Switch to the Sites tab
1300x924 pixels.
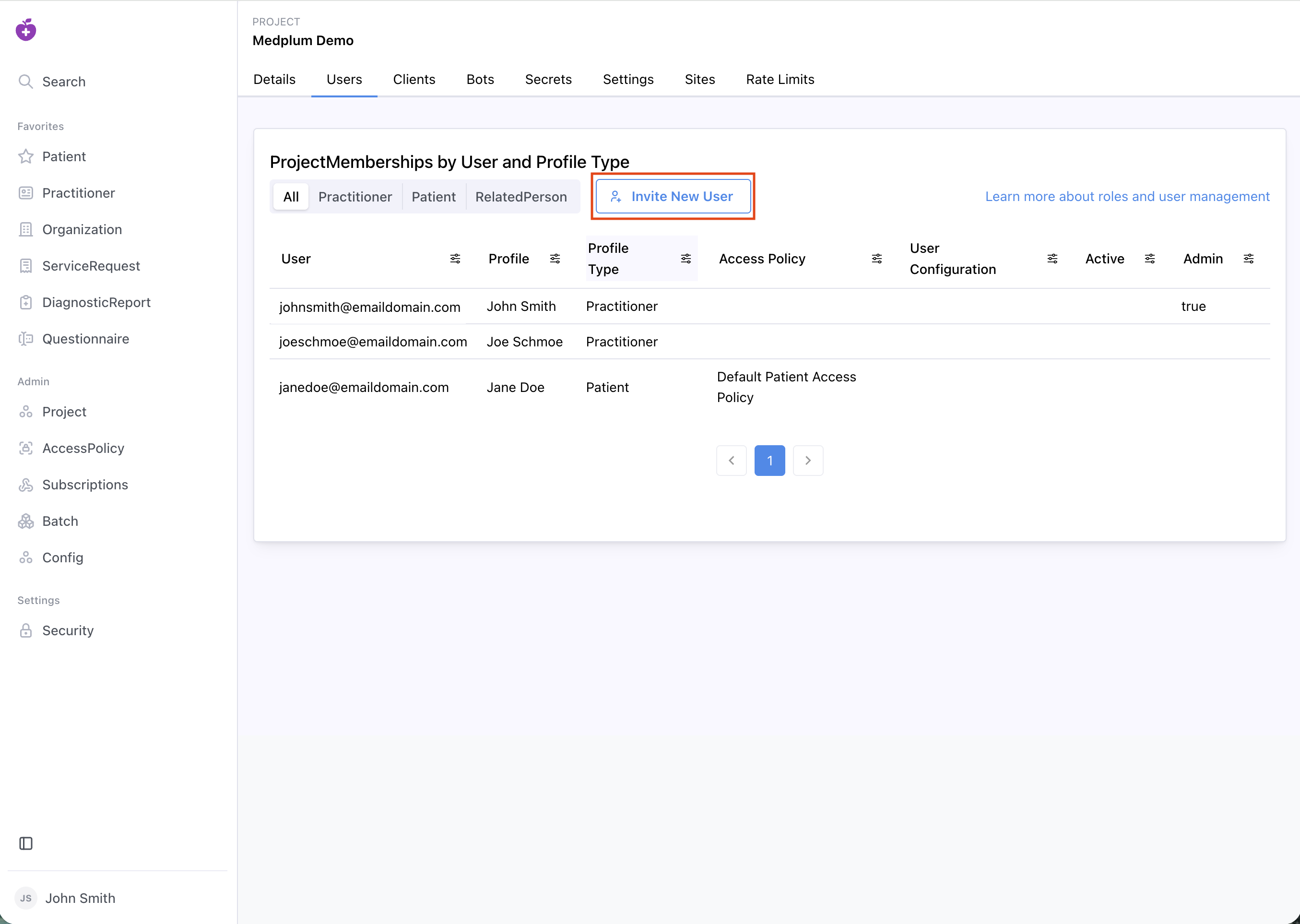click(700, 79)
